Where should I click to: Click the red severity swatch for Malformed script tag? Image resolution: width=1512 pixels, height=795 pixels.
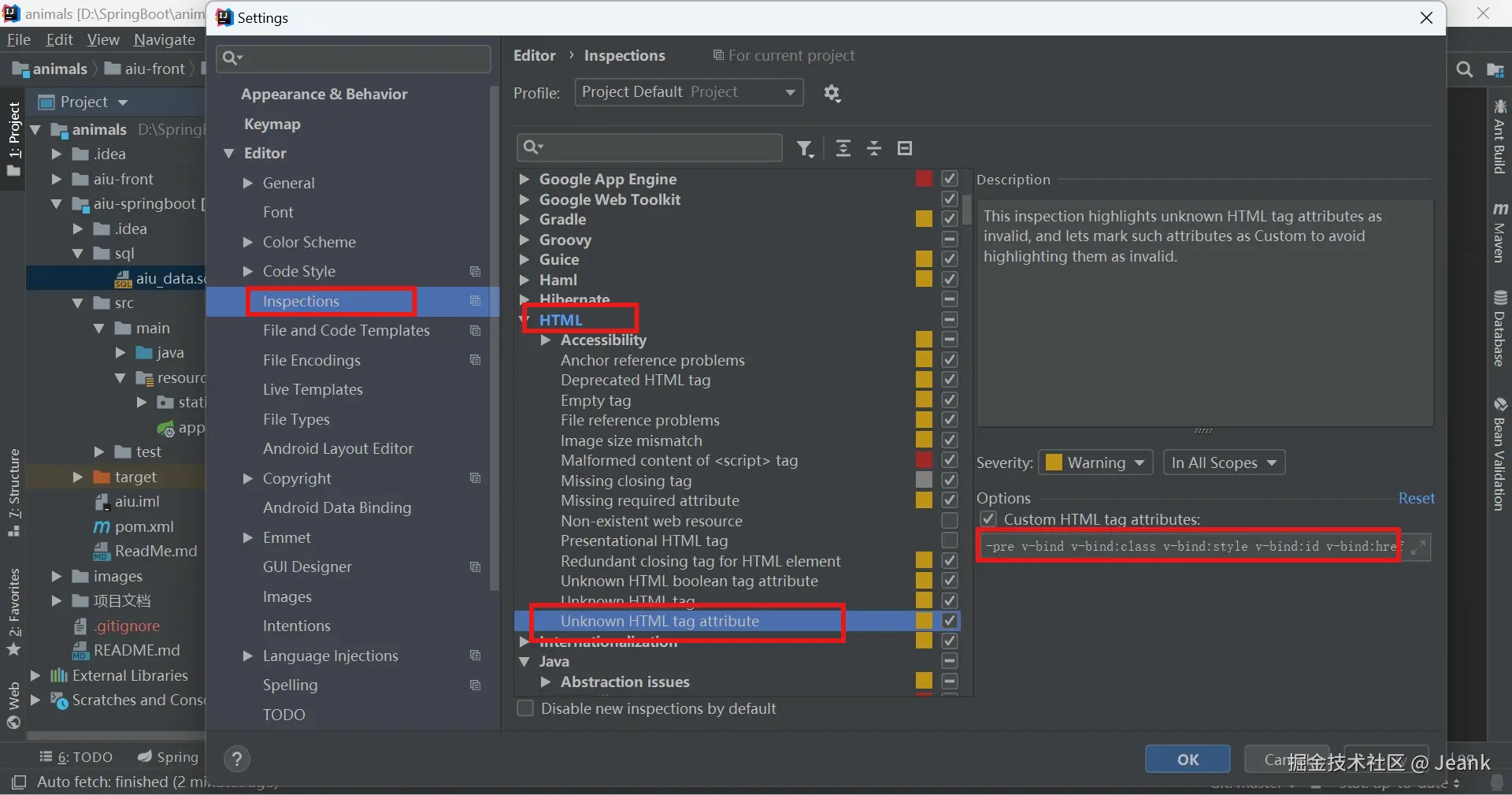point(925,460)
